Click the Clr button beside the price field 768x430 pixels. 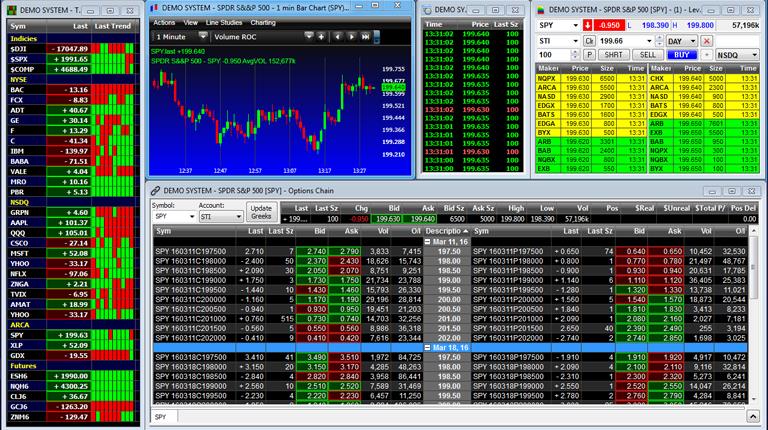(x=589, y=41)
